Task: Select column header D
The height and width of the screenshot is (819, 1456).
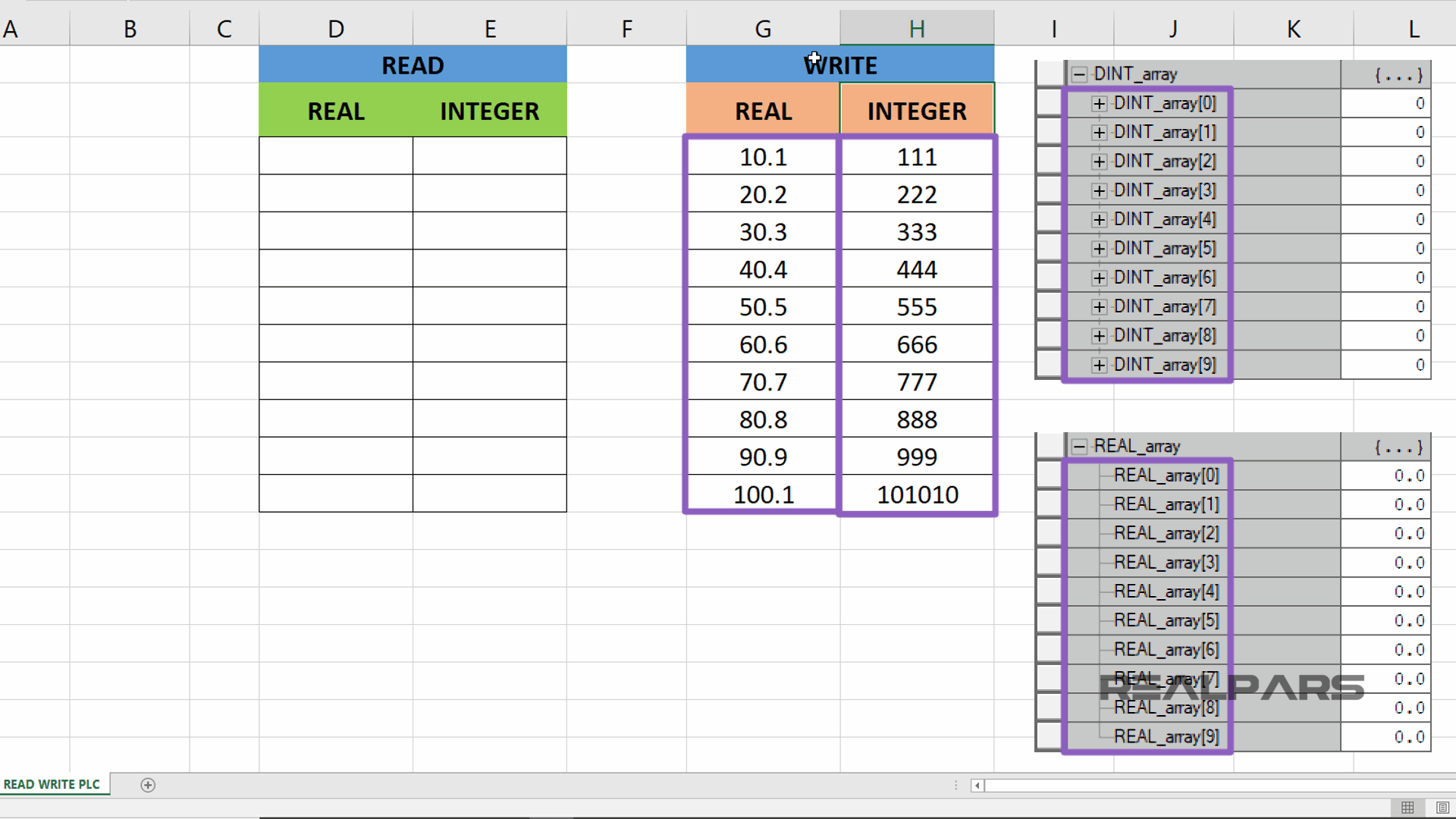Action: [x=336, y=28]
